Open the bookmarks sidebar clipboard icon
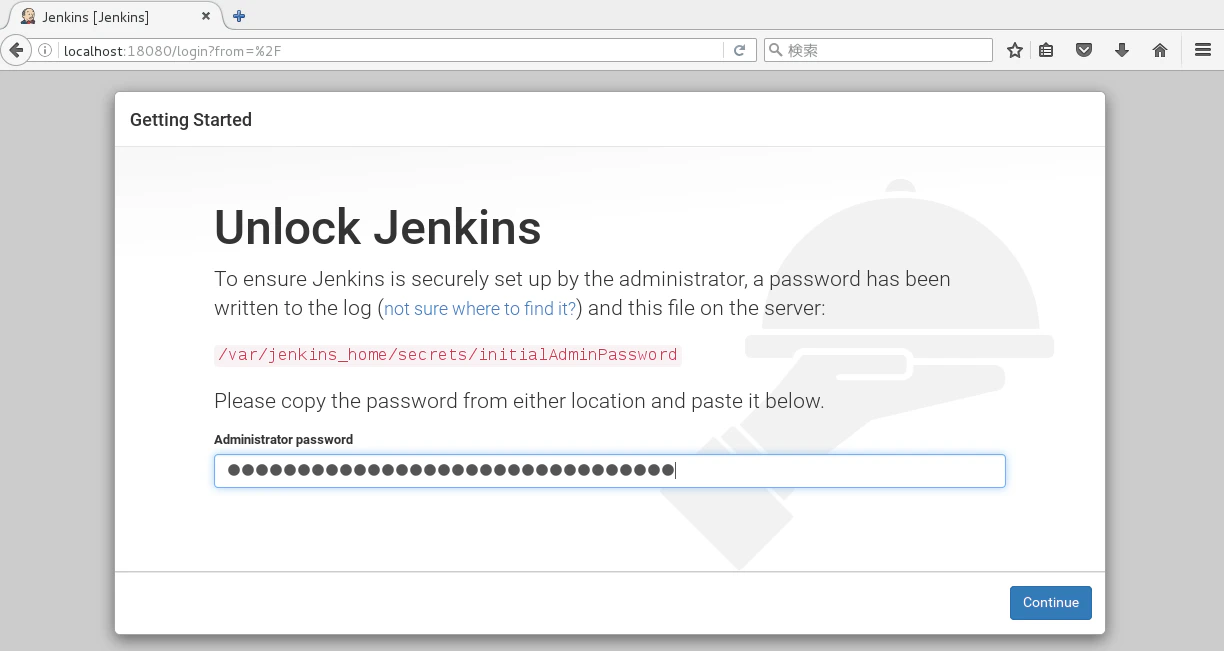This screenshot has width=1224, height=651. tap(1046, 49)
